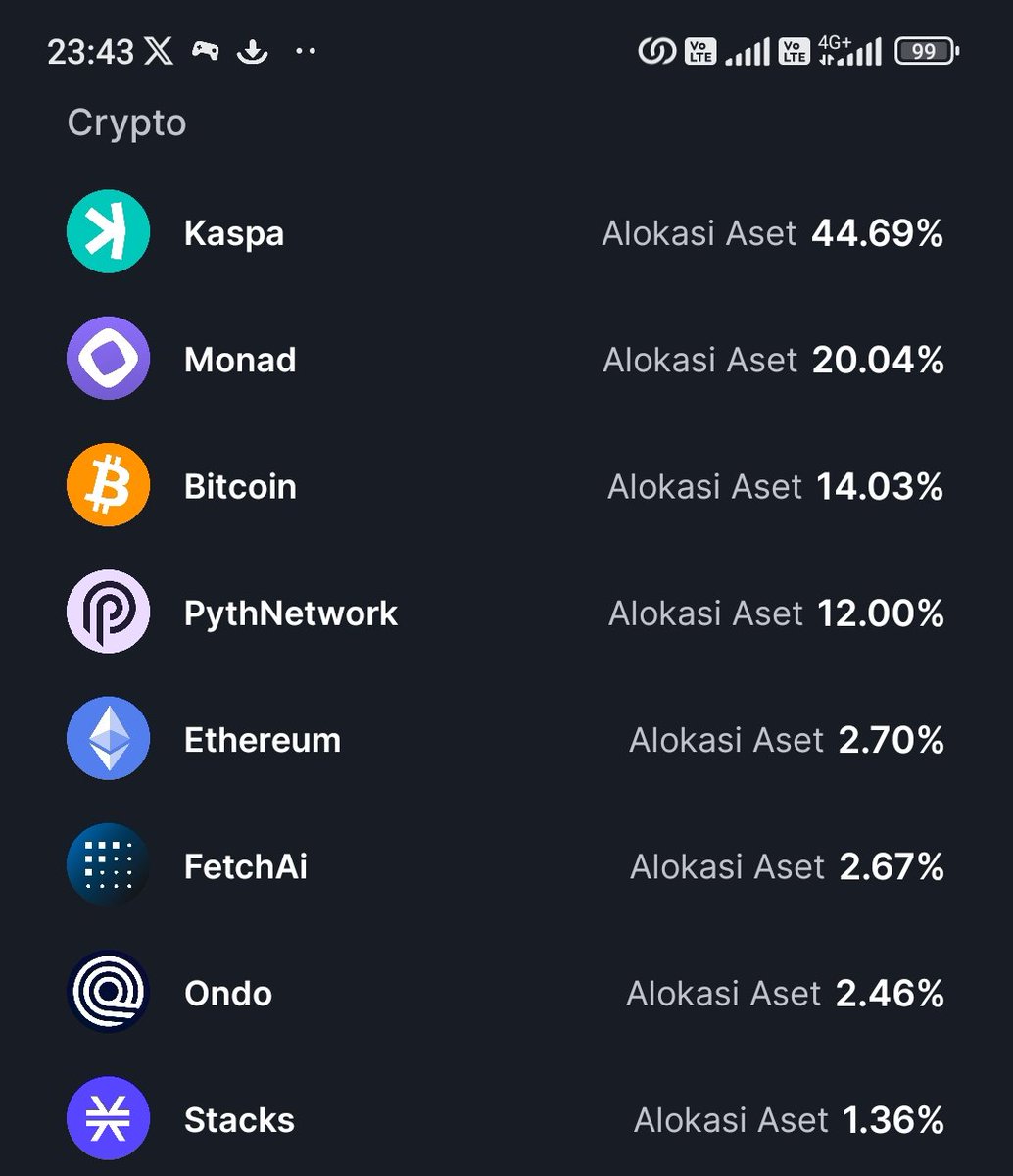Image resolution: width=1013 pixels, height=1176 pixels.
Task: Tap the Crypto section header
Action: (126, 122)
